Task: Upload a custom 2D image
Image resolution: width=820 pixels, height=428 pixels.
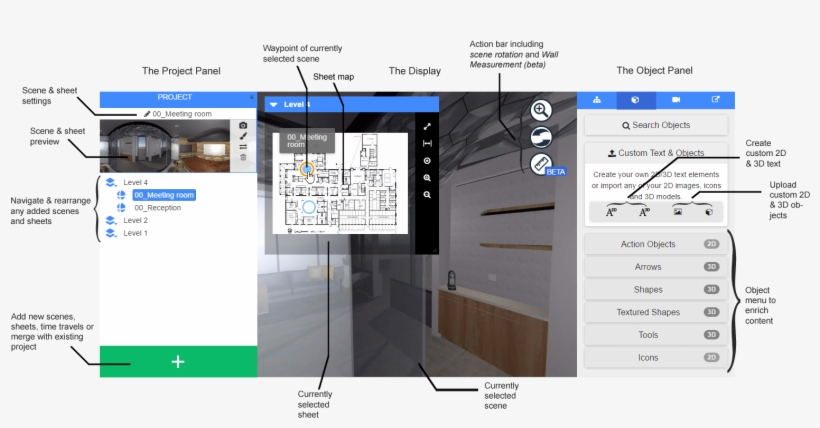Action: coord(678,212)
